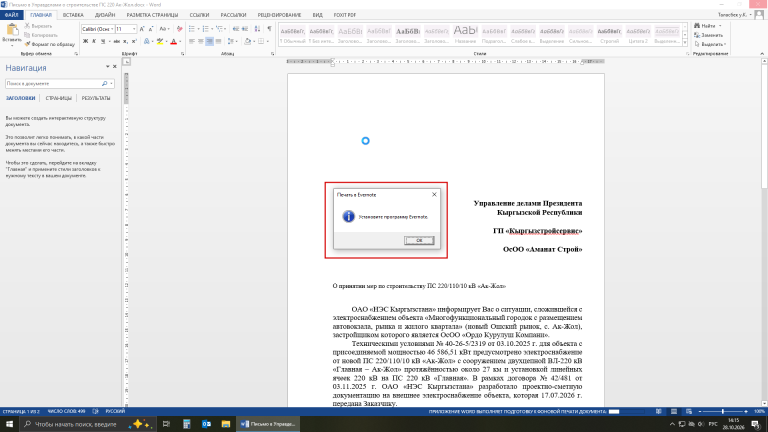Open the change case Aa dropdown
The width and height of the screenshot is (768, 432).
[164, 29]
